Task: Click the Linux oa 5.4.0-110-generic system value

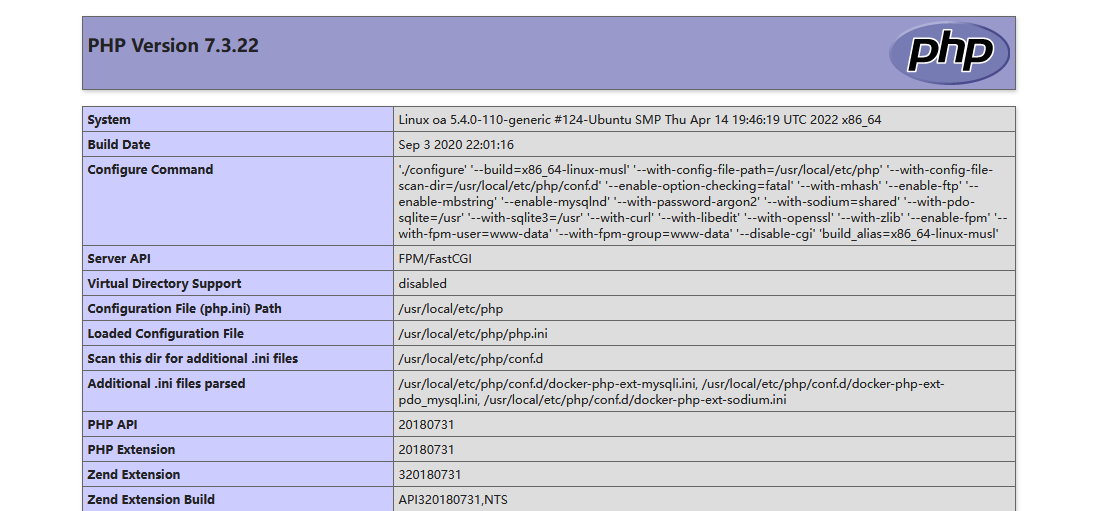Action: click(640, 120)
